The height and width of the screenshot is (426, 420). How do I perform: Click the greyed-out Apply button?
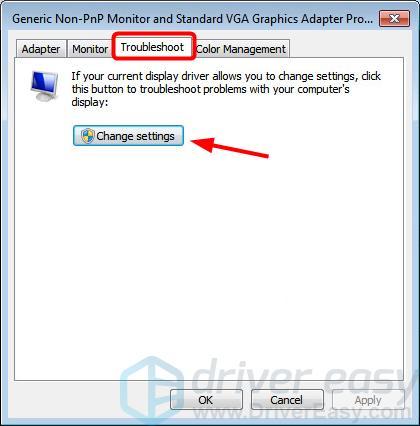(x=368, y=399)
